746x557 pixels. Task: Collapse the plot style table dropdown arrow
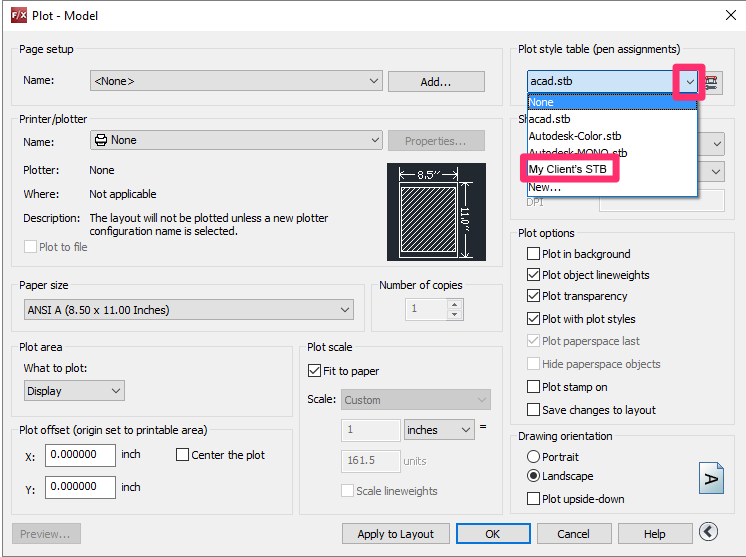[x=689, y=82]
